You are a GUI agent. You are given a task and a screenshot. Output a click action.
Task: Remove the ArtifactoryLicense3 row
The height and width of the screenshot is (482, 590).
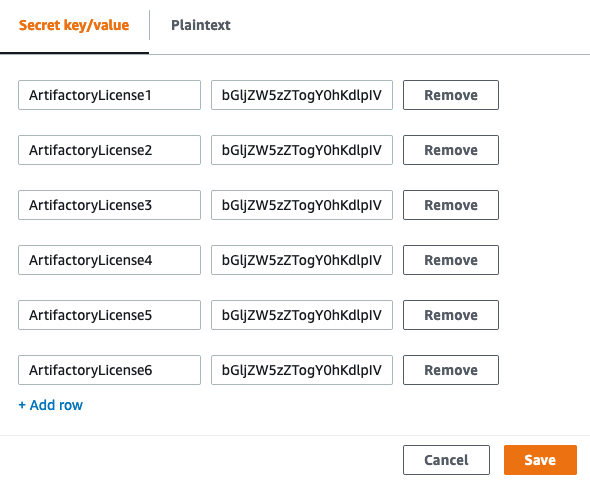451,205
